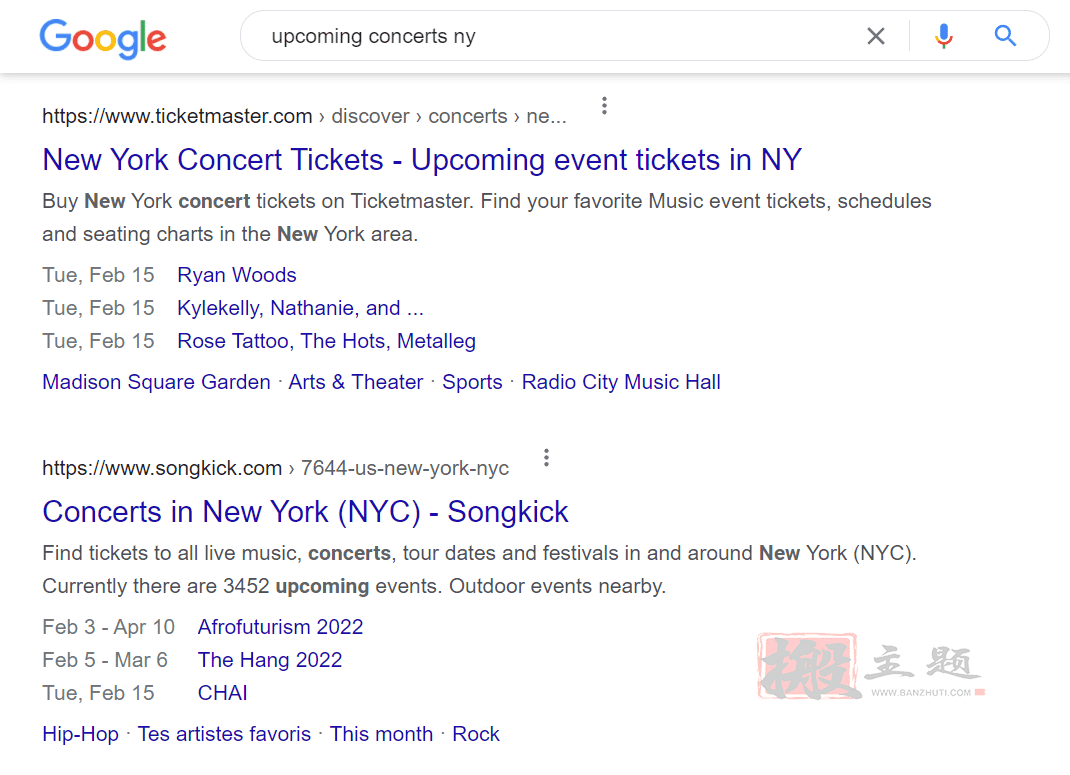The image size is (1070, 775).
Task: Click the Ryan Woods event link
Action: pyautogui.click(x=237, y=275)
